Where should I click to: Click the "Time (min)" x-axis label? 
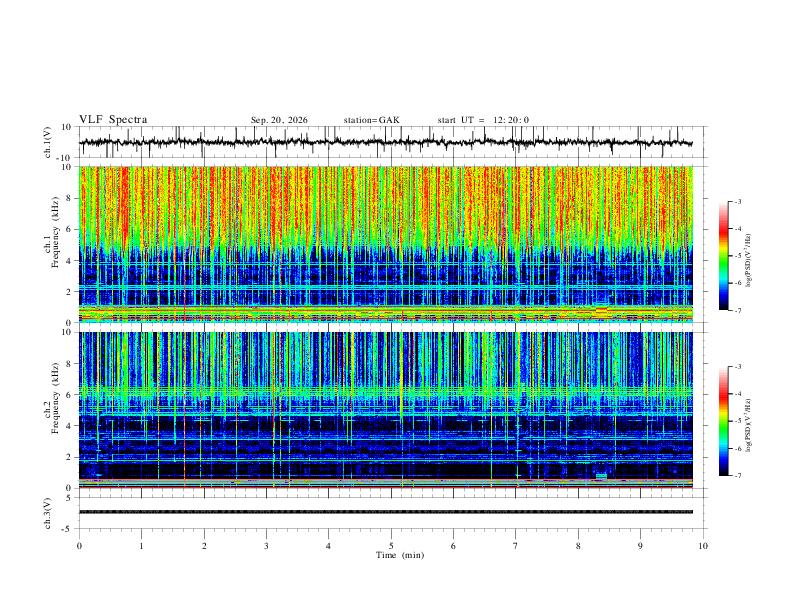(400, 555)
